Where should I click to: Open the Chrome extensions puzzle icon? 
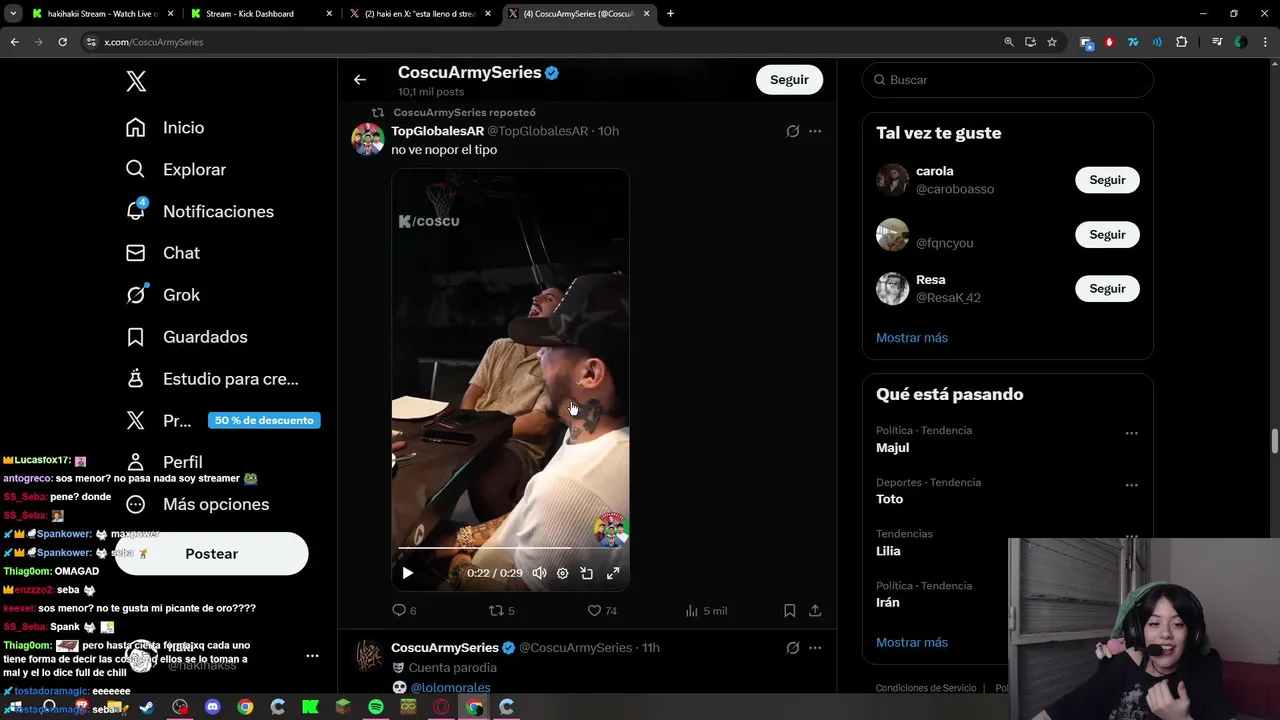1182,42
